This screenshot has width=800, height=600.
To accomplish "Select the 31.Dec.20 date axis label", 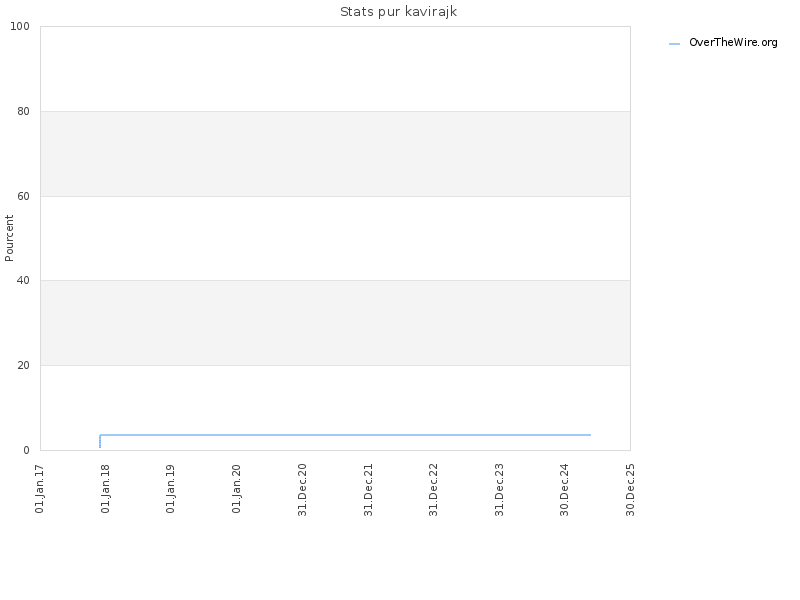I will (303, 490).
